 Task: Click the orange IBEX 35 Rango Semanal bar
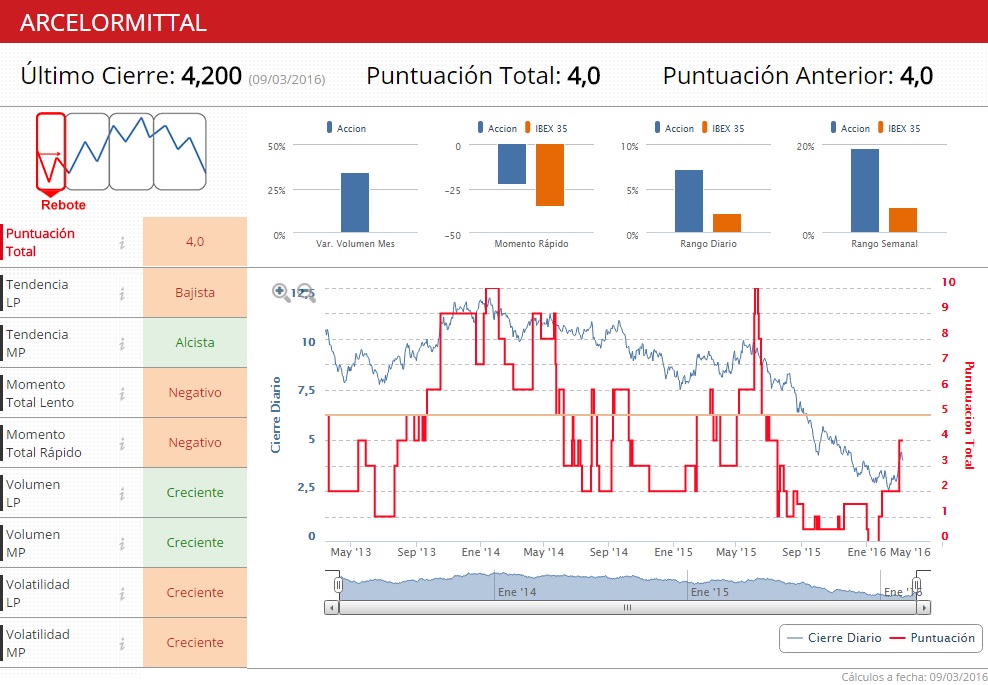pyautogui.click(x=903, y=220)
